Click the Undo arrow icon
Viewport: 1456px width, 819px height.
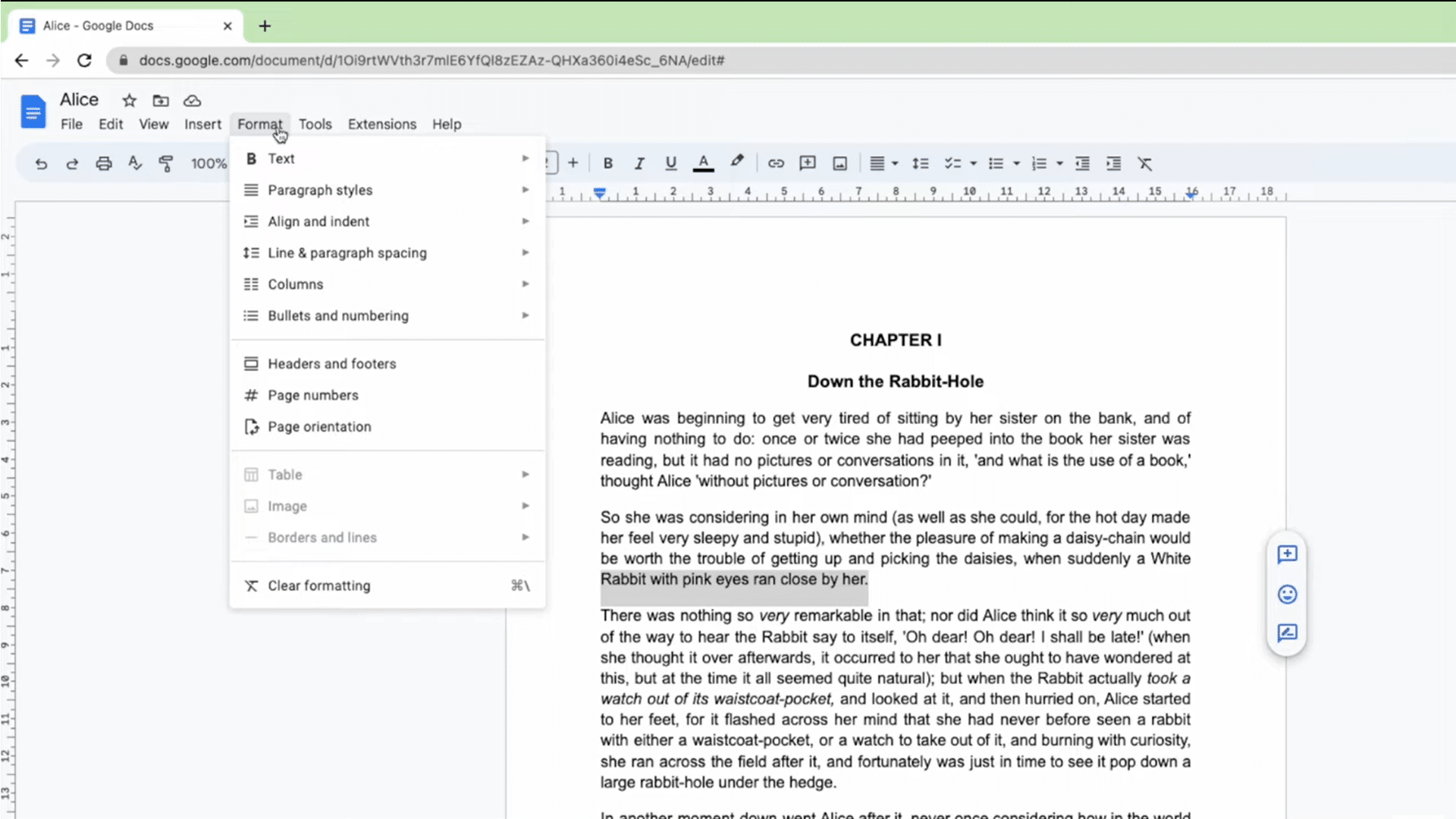tap(41, 163)
